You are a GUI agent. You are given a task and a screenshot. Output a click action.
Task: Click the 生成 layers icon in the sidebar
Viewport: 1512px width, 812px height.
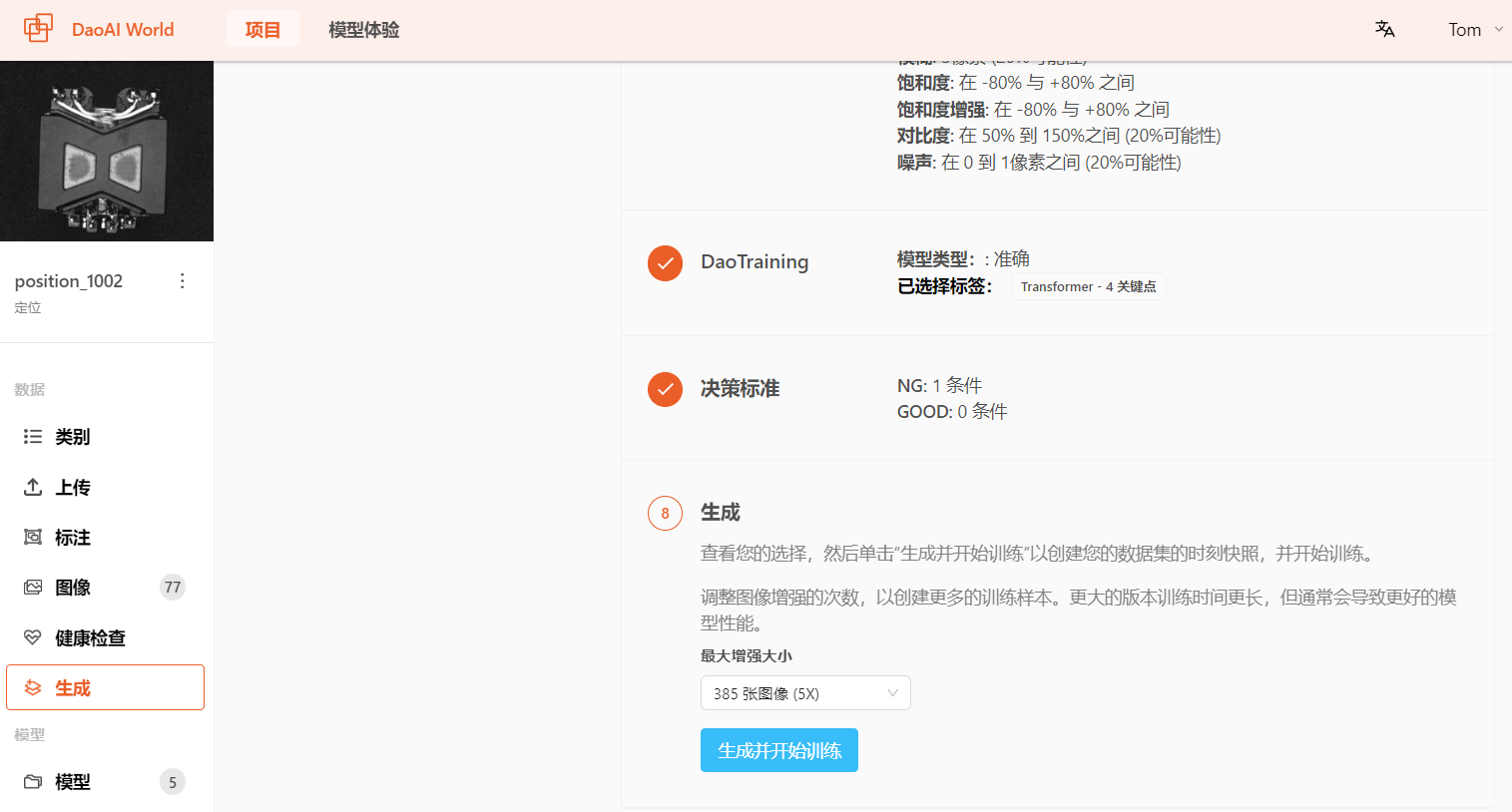tap(33, 687)
